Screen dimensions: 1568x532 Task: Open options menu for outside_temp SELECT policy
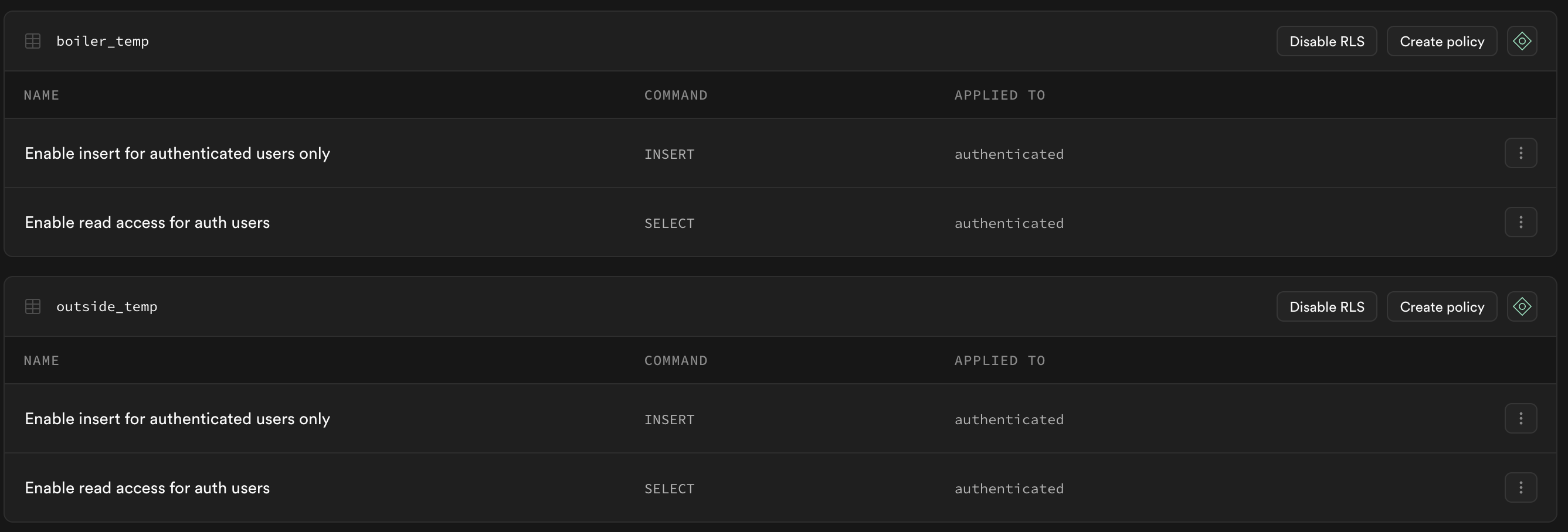1521,488
